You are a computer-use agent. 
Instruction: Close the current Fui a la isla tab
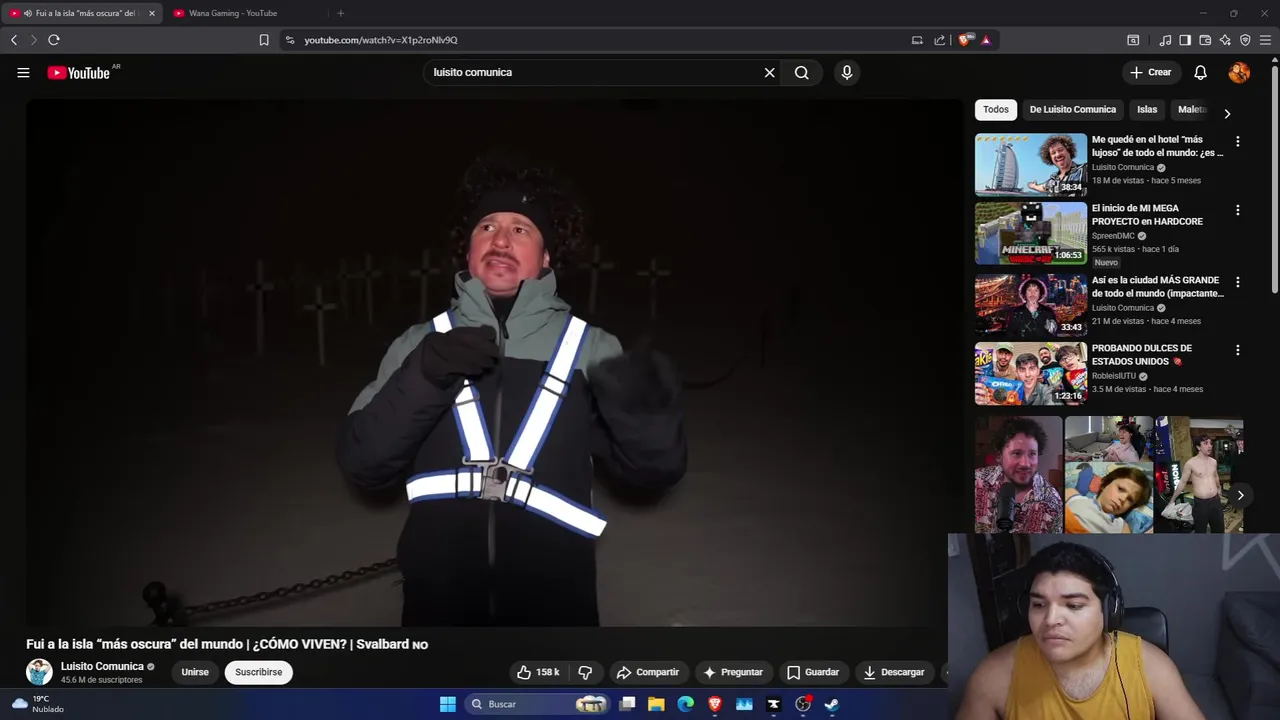[152, 13]
